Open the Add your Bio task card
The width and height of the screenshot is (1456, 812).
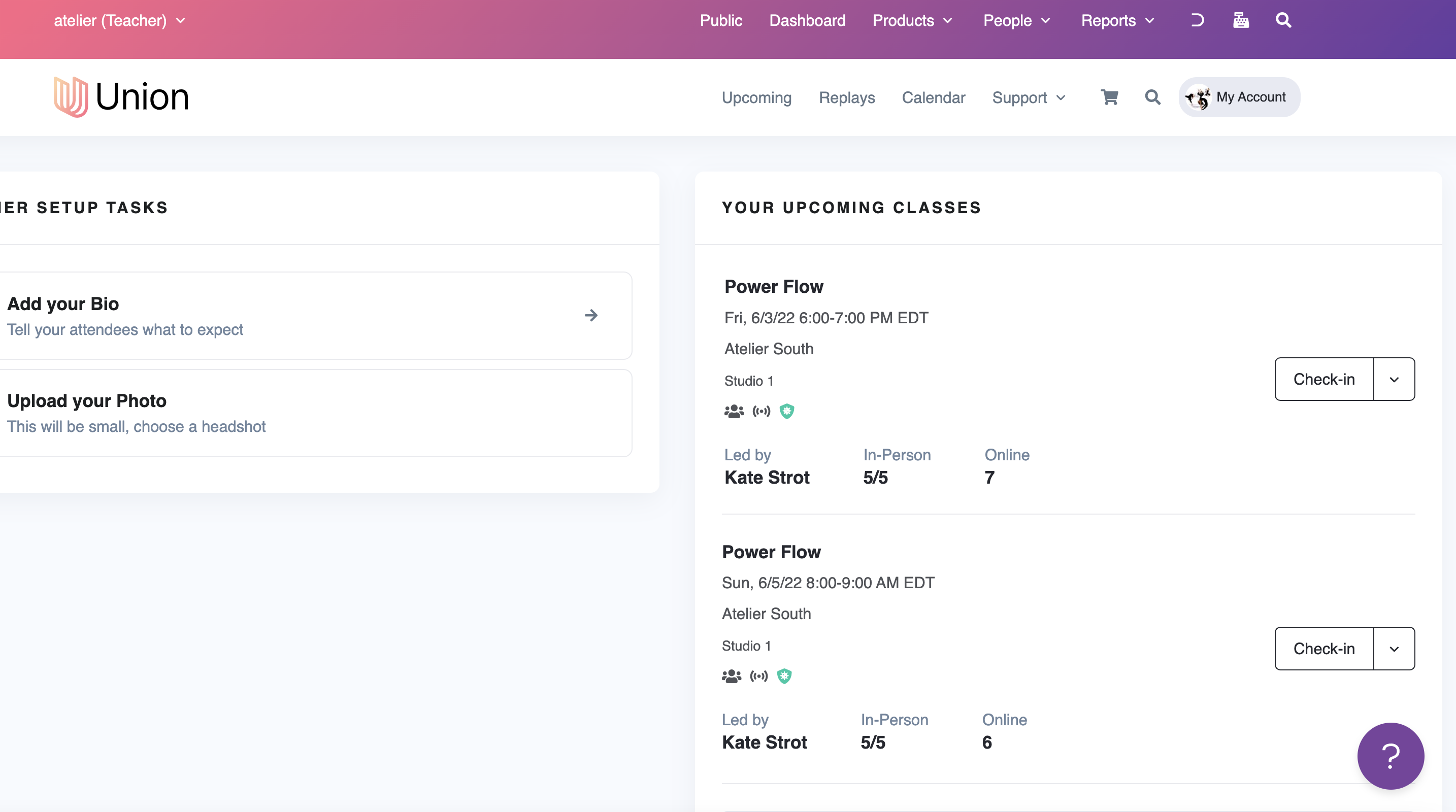(314, 315)
